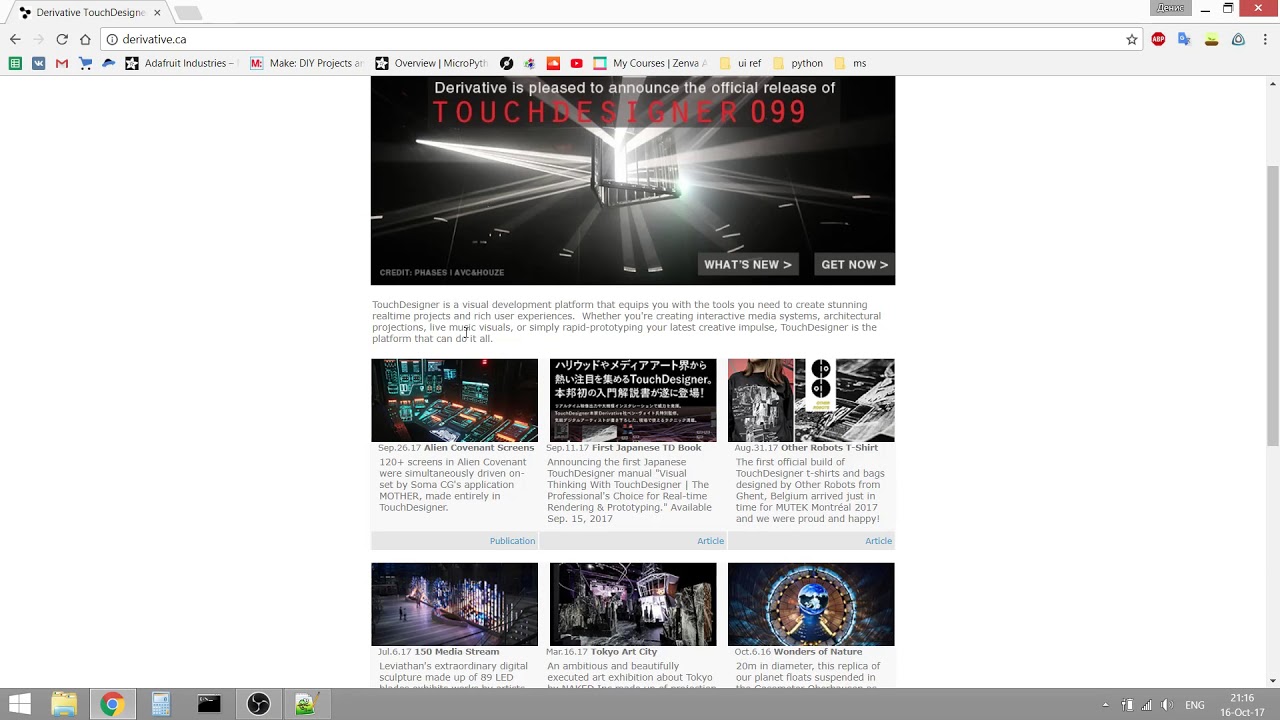Click the GET NOW button
1280x720 pixels.
(x=855, y=265)
